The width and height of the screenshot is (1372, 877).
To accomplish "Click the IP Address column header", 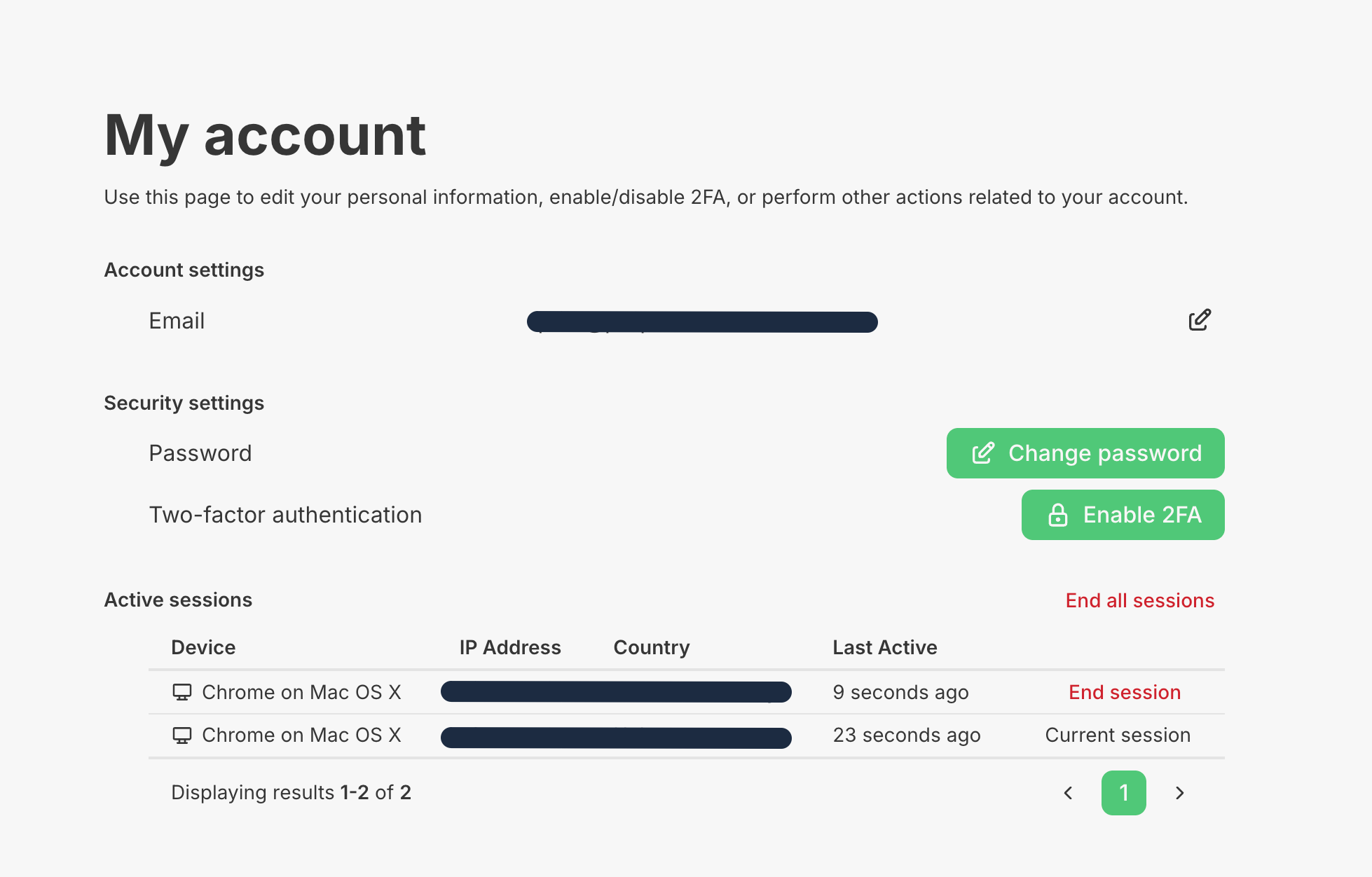I will 510,647.
